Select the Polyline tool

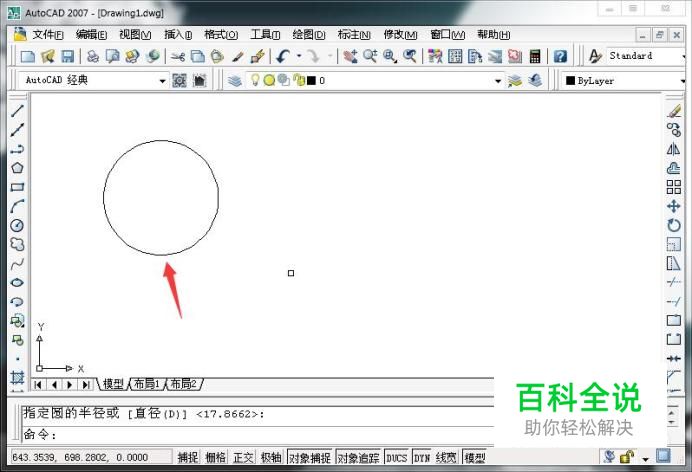click(17, 149)
